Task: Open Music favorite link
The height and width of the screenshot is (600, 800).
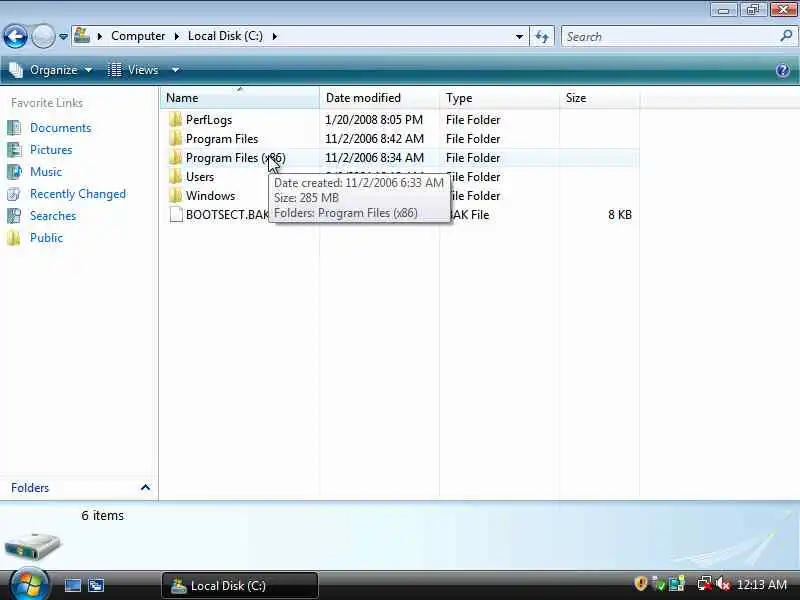Action: click(46, 171)
